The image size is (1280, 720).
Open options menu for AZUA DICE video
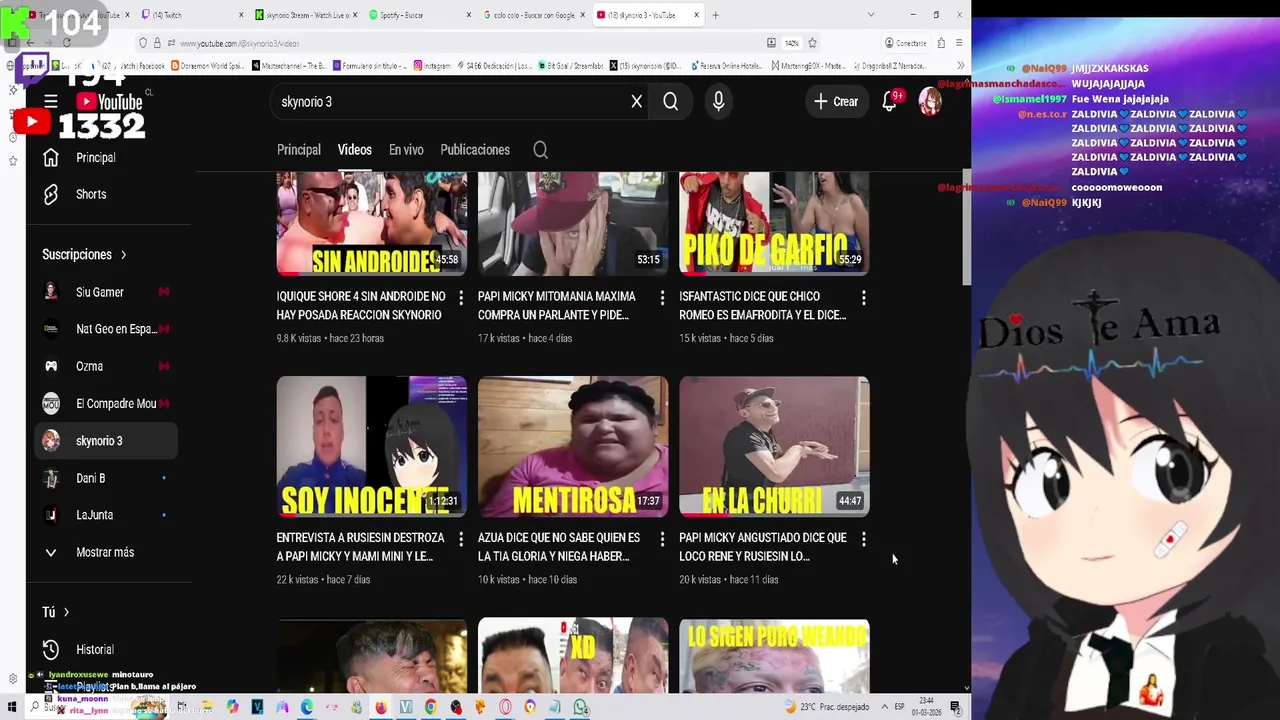tap(662, 539)
